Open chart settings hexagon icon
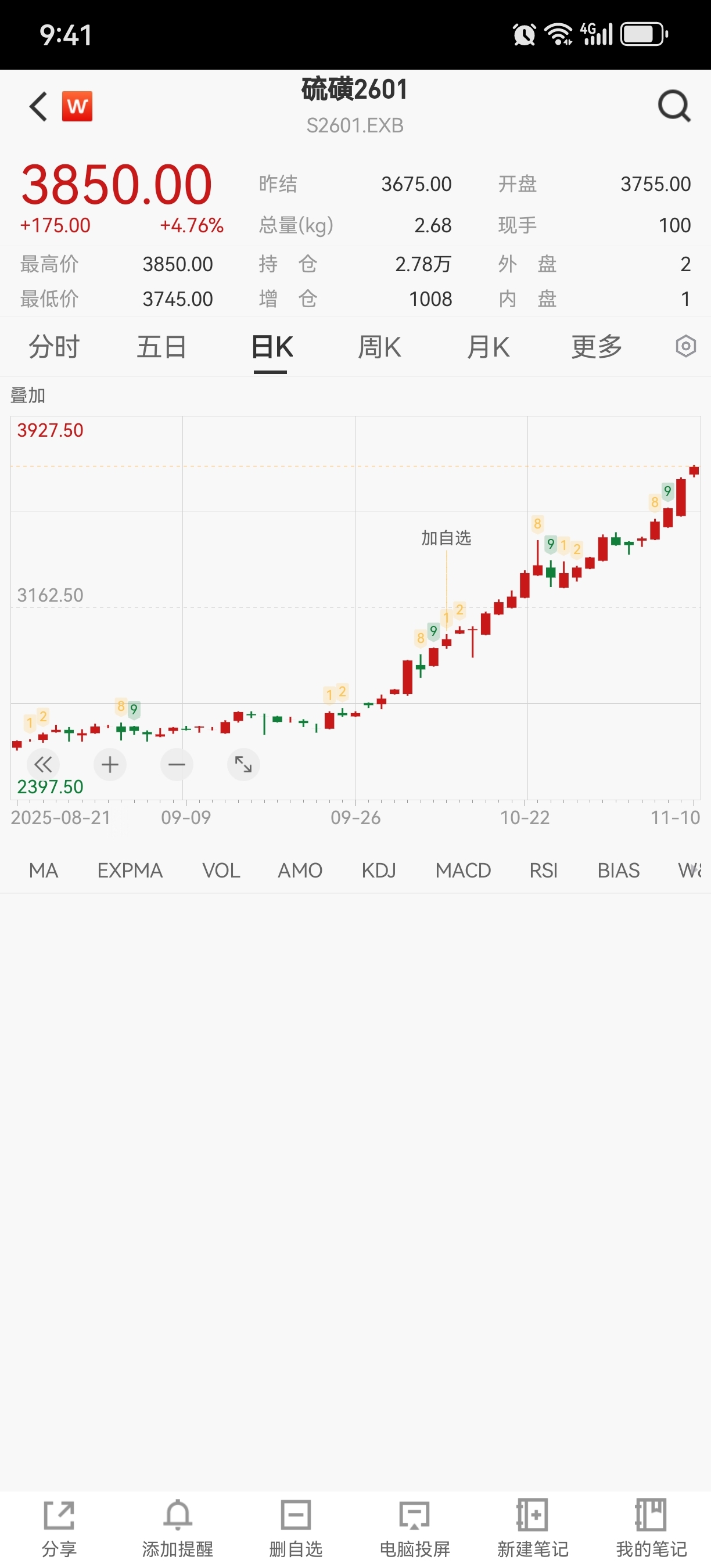Viewport: 711px width, 1568px height. 685,346
